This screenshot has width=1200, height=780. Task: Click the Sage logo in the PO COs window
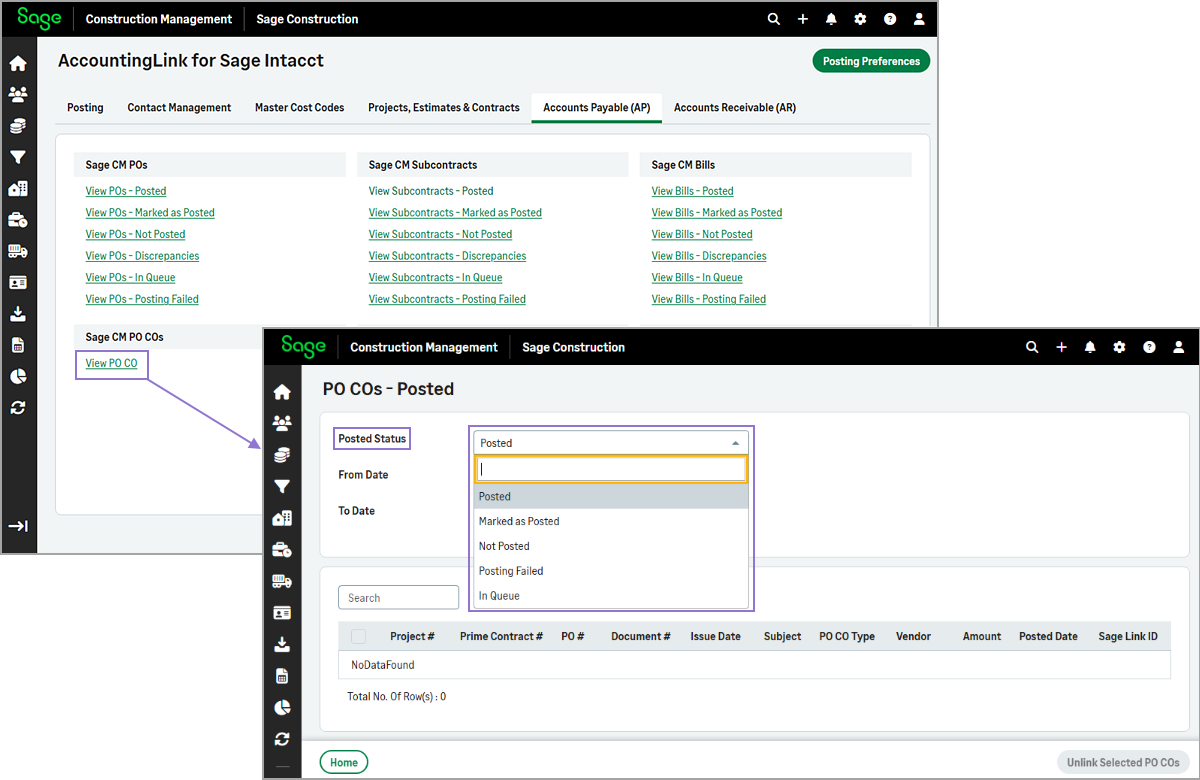click(x=304, y=346)
